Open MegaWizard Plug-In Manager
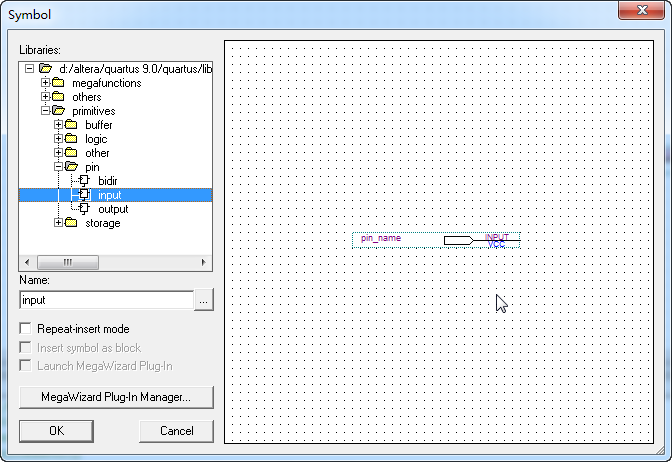This screenshot has width=672, height=462. tap(115, 397)
